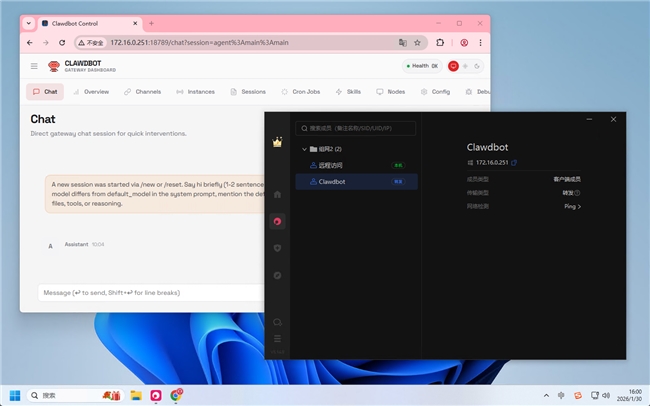The width and height of the screenshot is (650, 406).
Task: Click the blue badge on Clawdbot row
Action: pos(398,182)
